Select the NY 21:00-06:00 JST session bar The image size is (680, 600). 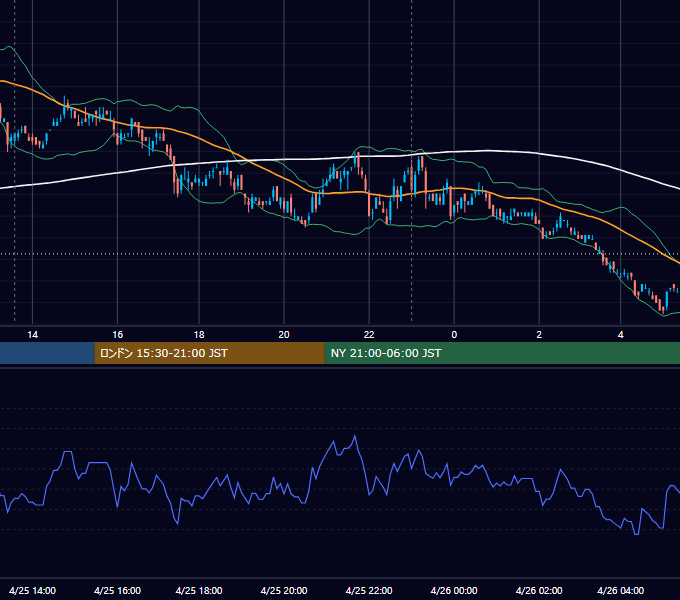(x=502, y=353)
